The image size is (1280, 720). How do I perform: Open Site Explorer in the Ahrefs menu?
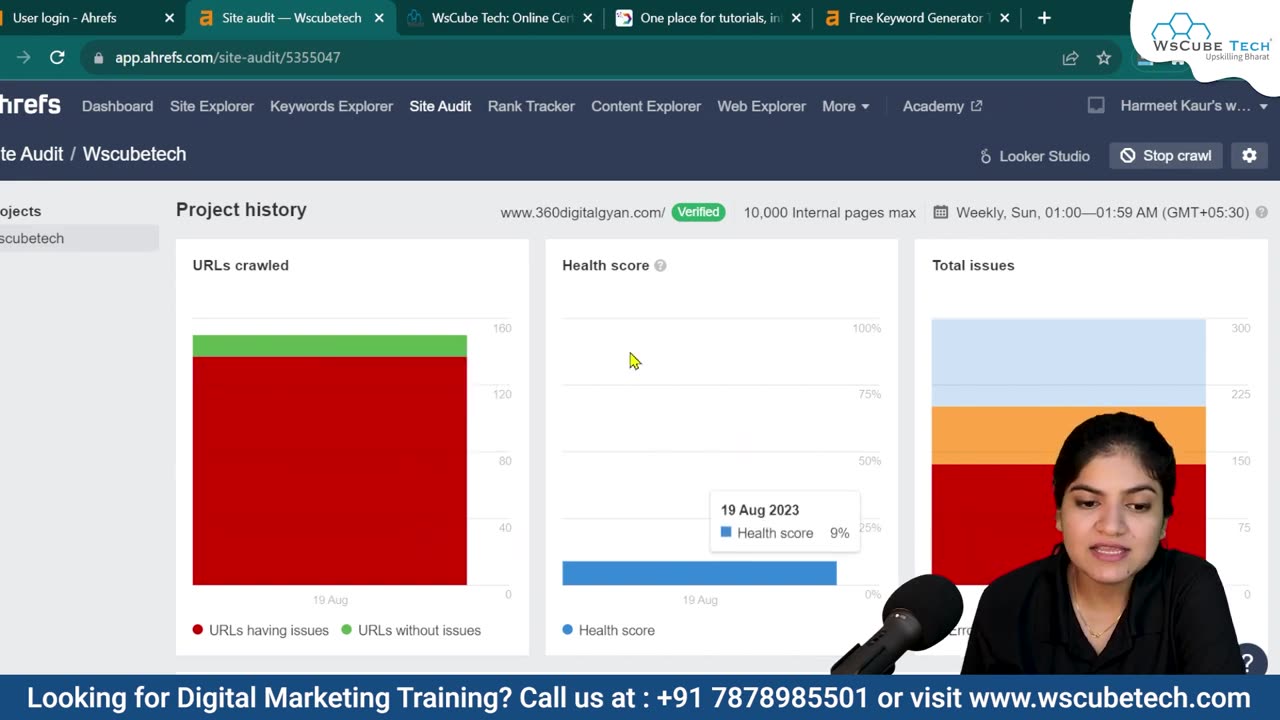coord(211,106)
